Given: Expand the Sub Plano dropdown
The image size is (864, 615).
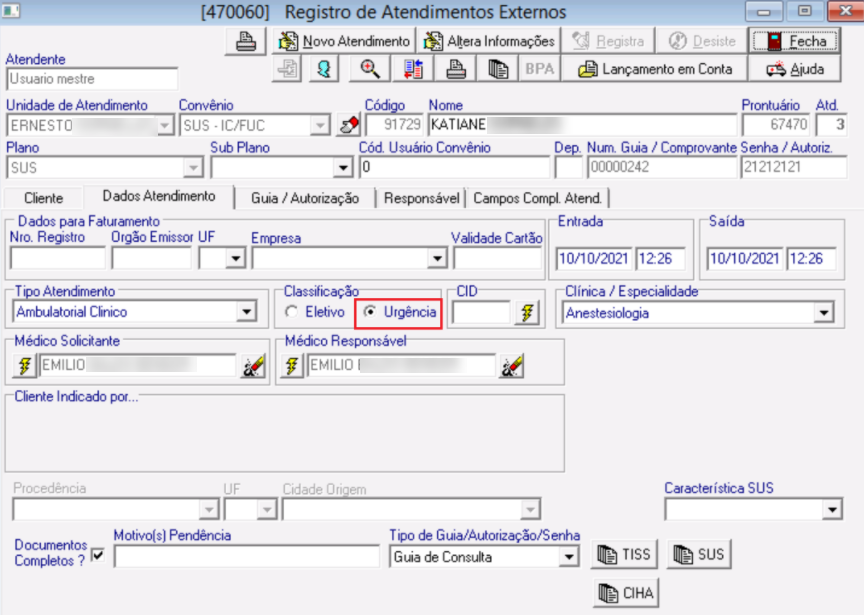Looking at the screenshot, I should coord(343,168).
